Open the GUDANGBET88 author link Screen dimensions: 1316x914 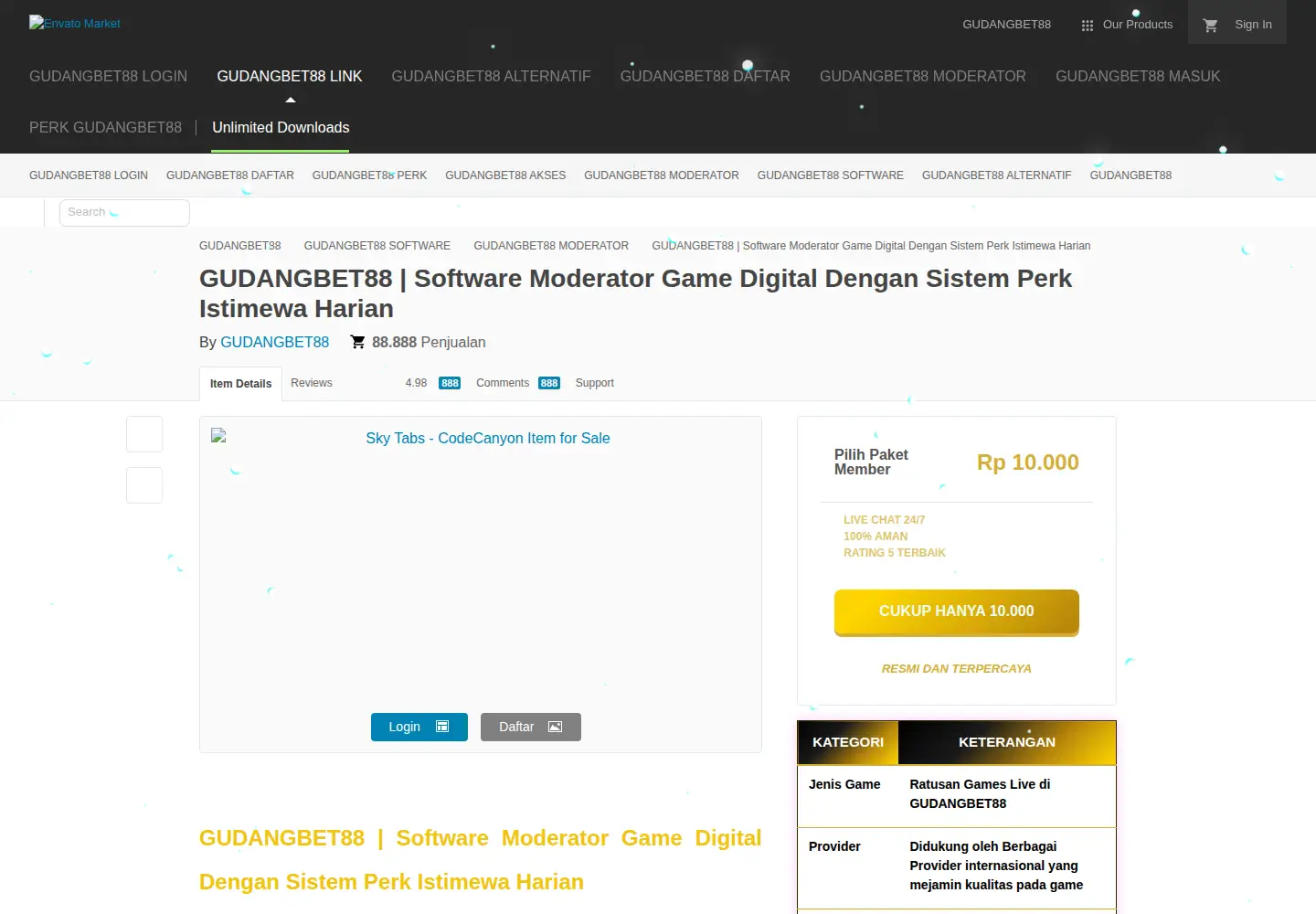pos(274,342)
